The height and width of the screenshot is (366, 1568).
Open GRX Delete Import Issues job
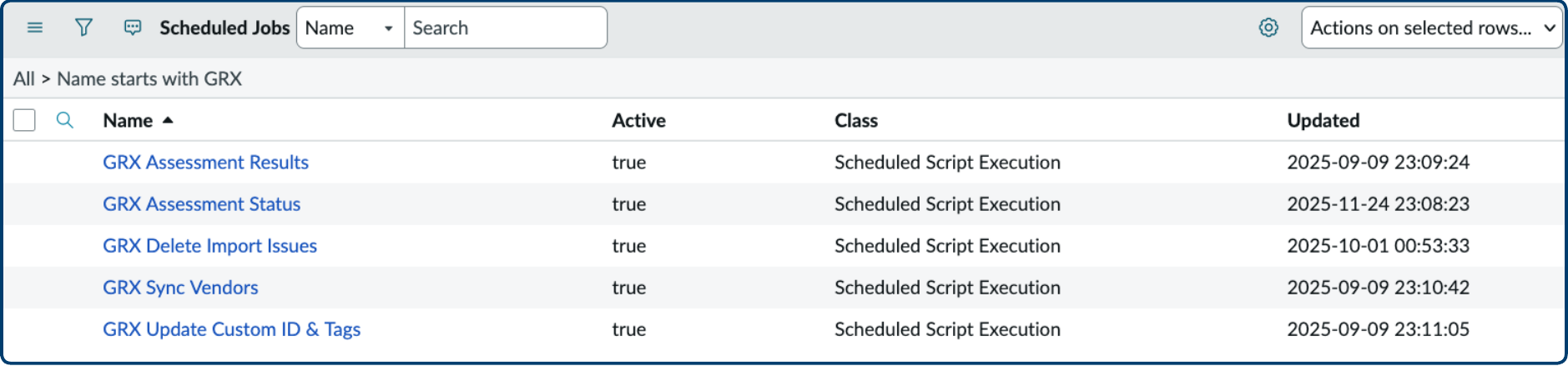click(x=209, y=246)
